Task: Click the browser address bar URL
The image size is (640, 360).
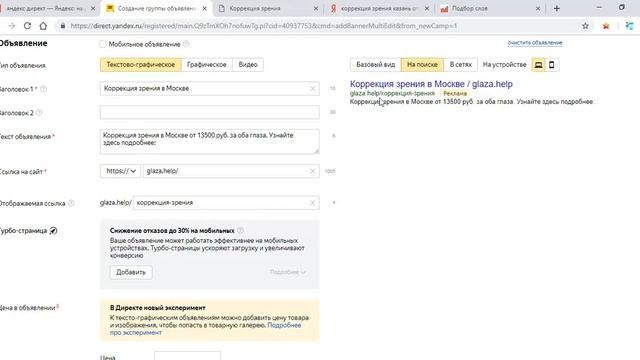Action: pos(264,26)
